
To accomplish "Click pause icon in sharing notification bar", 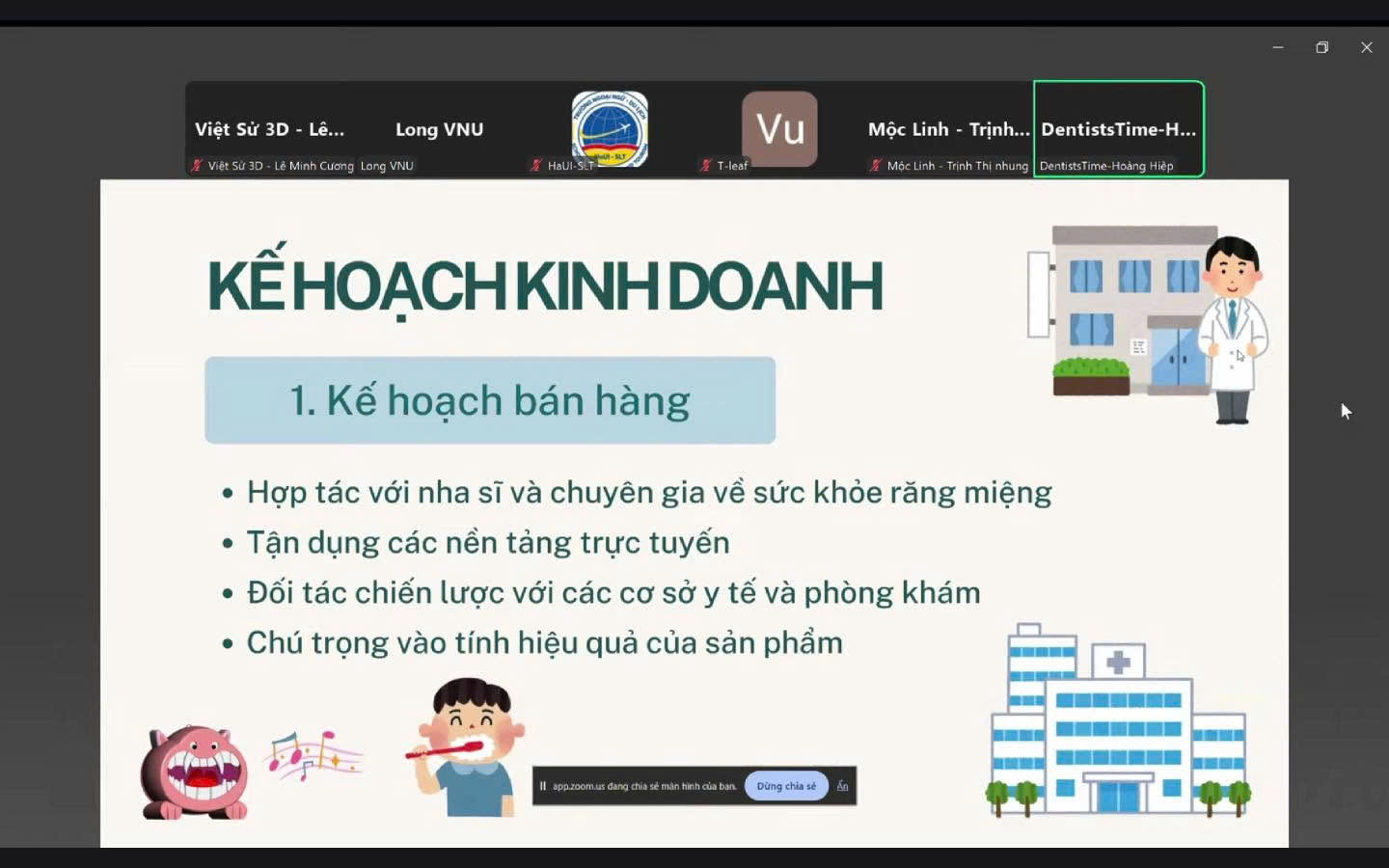I will coord(543,786).
